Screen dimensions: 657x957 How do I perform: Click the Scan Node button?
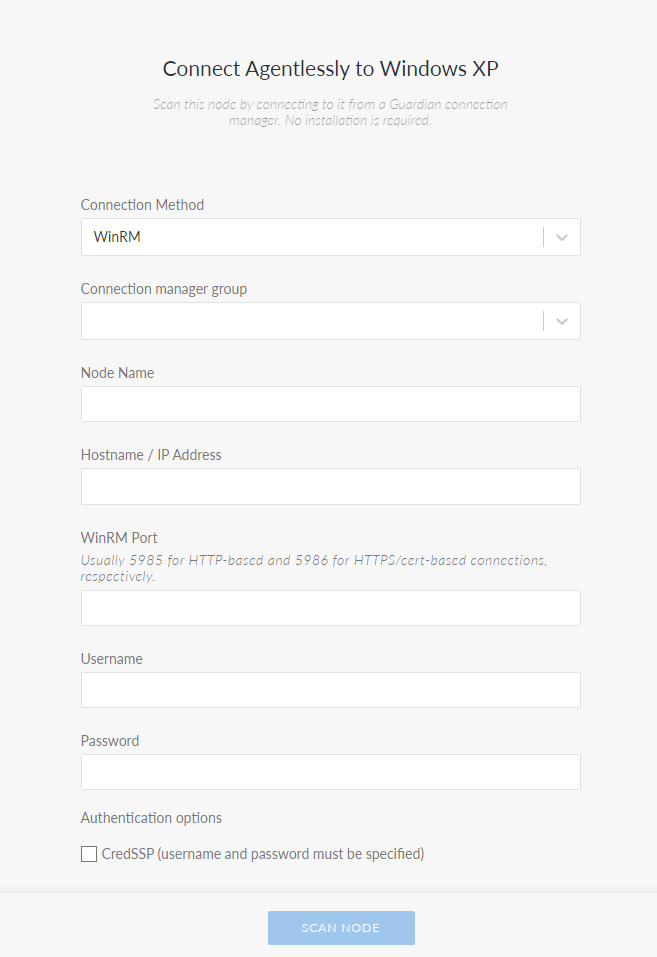click(x=341, y=928)
